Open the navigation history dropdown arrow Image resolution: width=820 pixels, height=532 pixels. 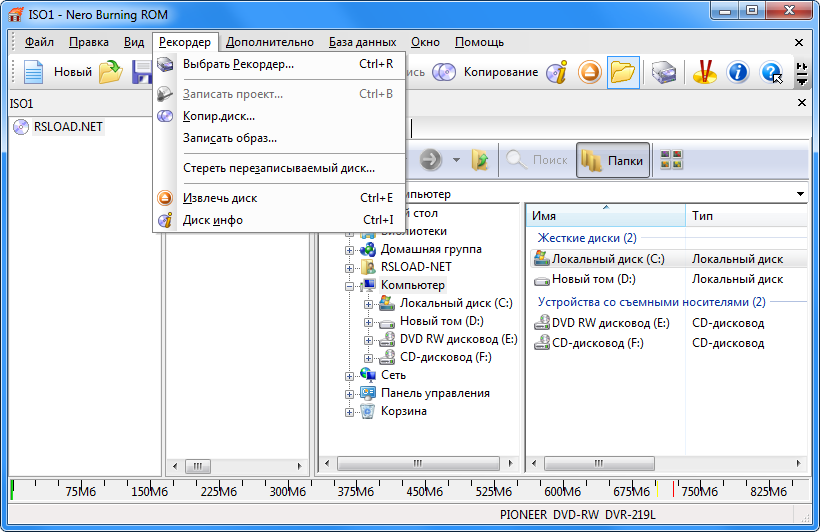coord(456,160)
